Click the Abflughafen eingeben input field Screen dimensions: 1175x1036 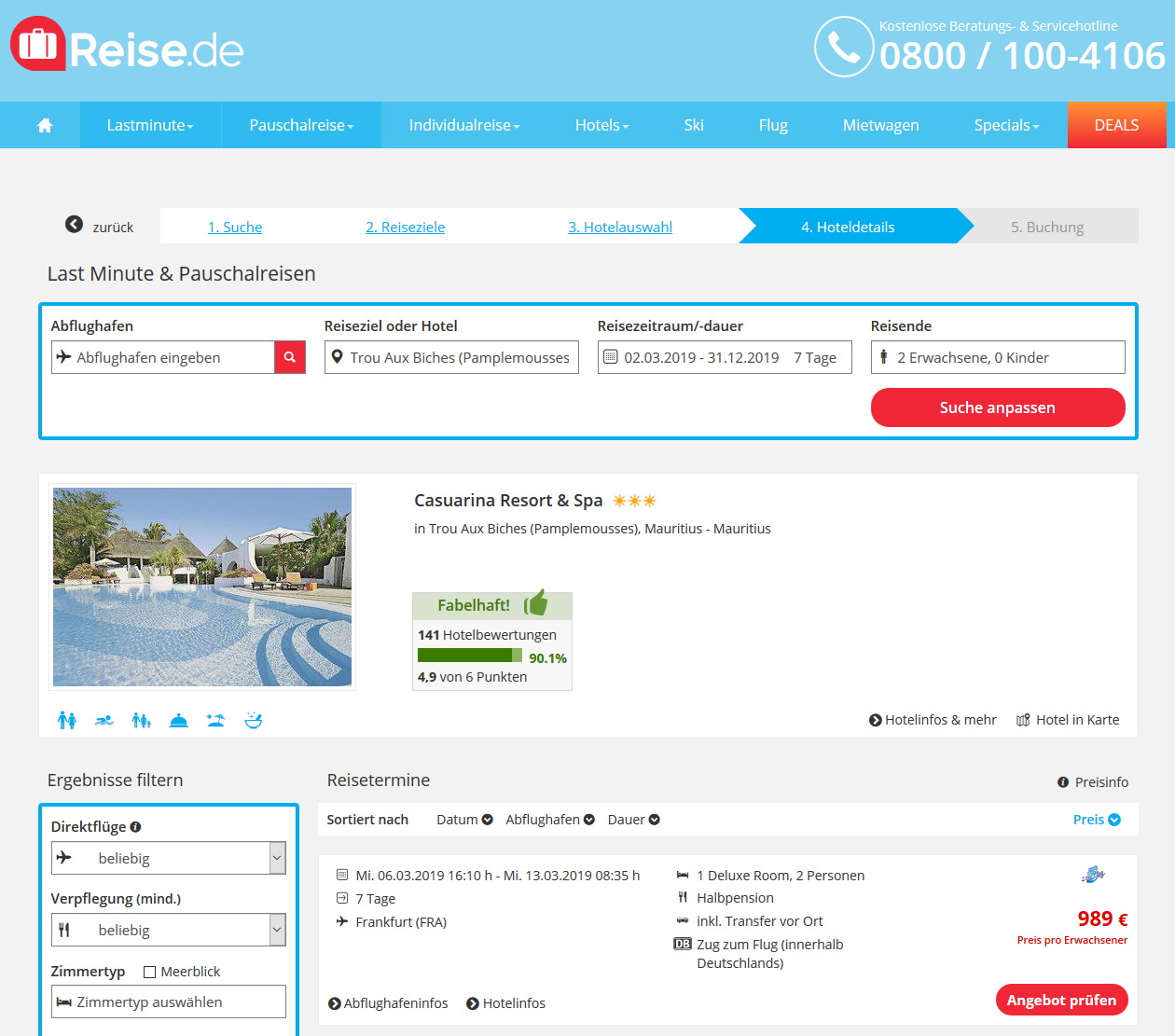point(163,357)
